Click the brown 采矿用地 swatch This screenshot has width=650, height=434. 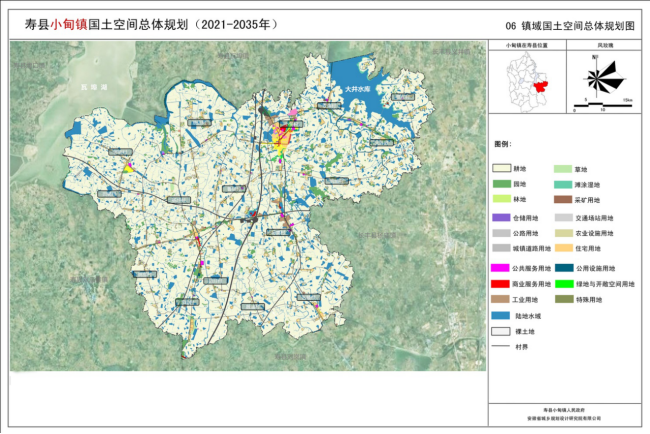click(x=566, y=200)
